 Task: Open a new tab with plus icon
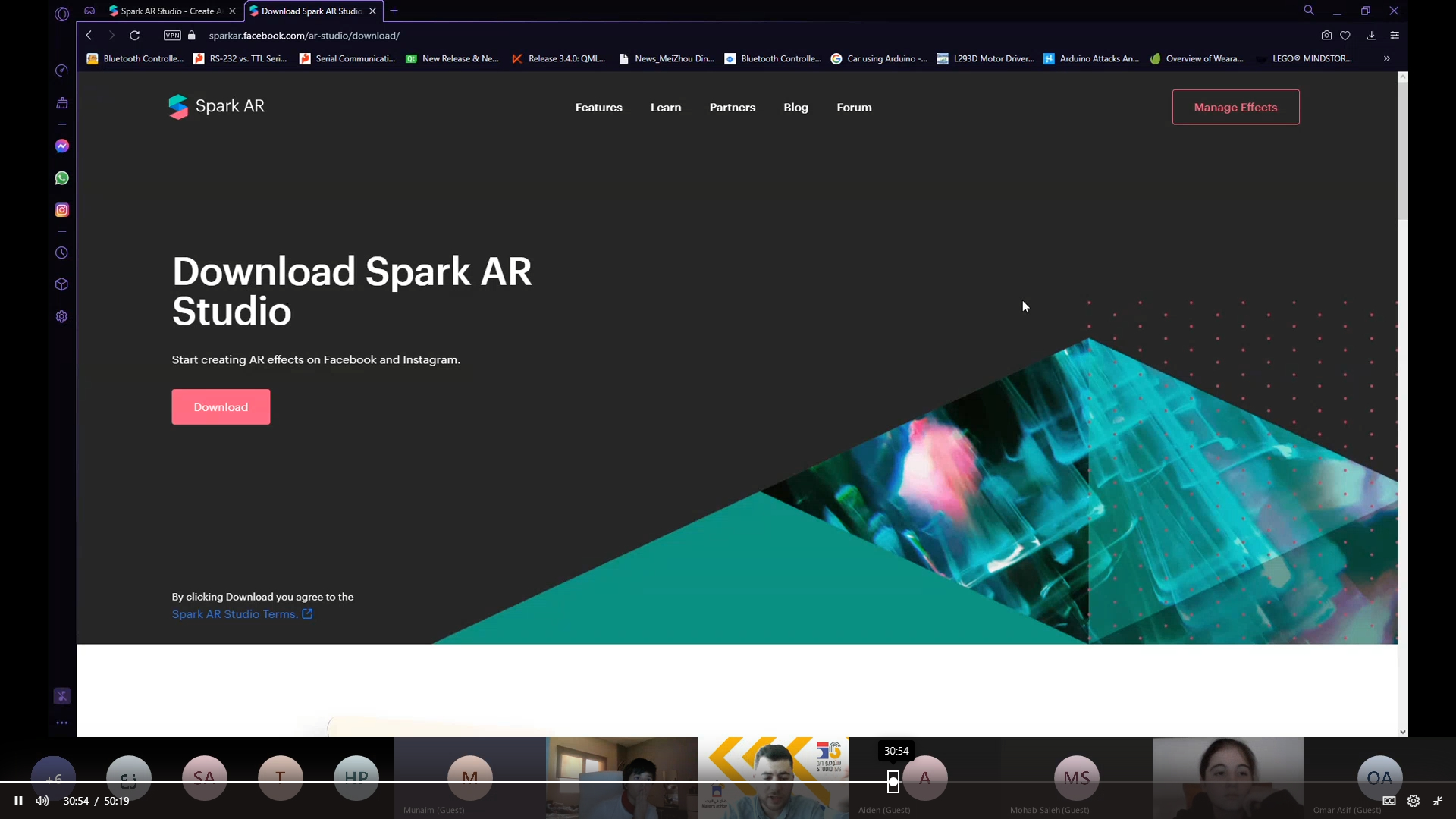pyautogui.click(x=394, y=11)
